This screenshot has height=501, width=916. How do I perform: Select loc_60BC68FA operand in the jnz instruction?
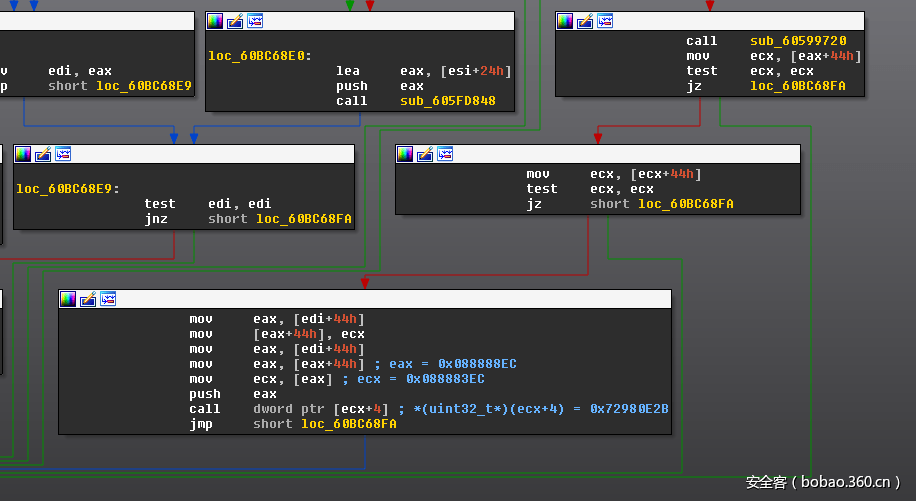tap(303, 219)
